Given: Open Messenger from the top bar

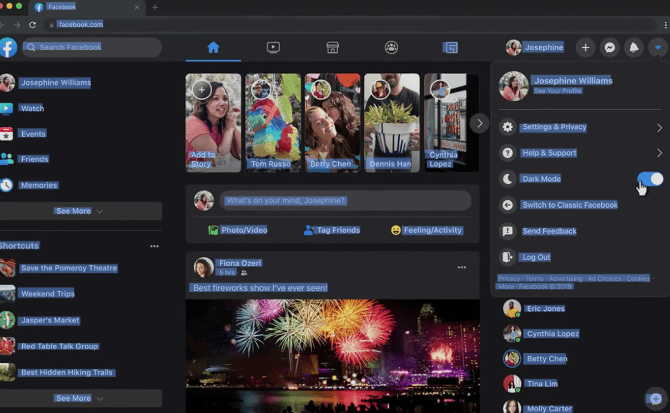Looking at the screenshot, I should pos(609,47).
